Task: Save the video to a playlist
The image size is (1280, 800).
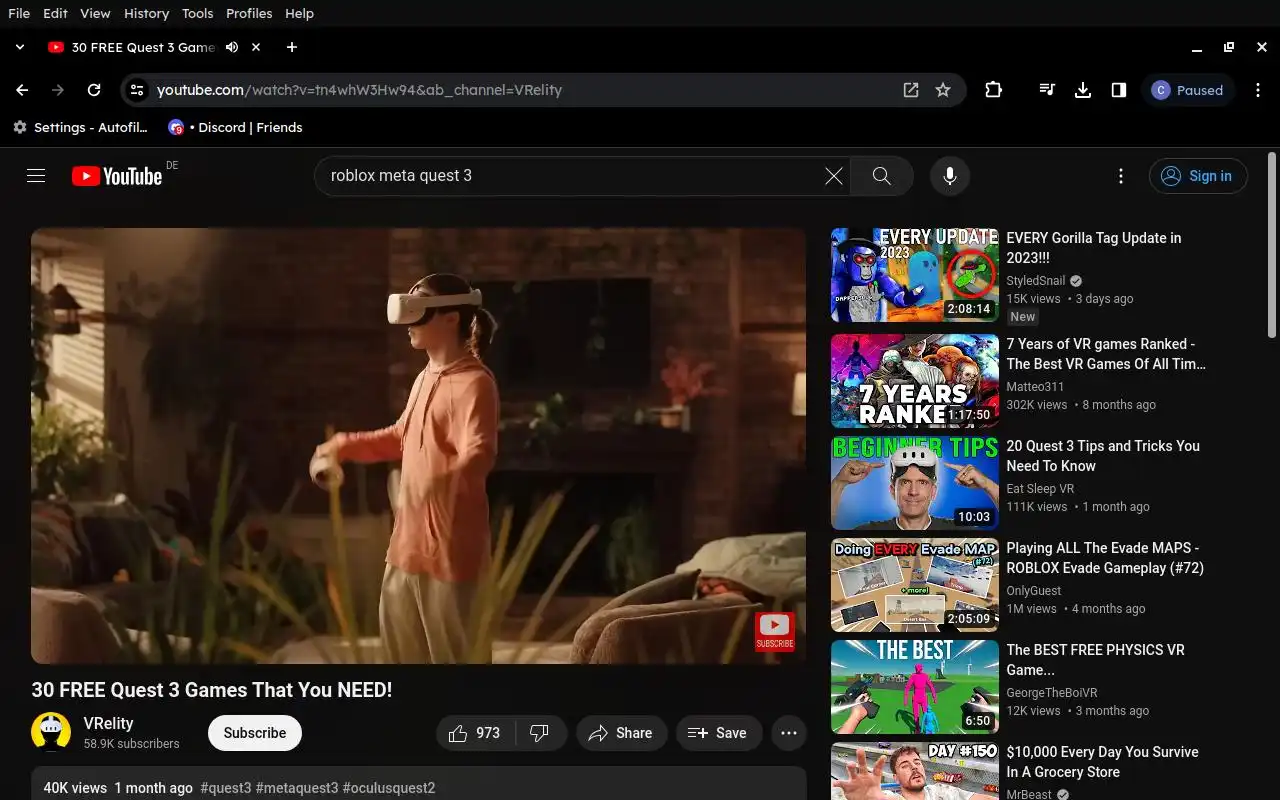Action: tap(718, 733)
